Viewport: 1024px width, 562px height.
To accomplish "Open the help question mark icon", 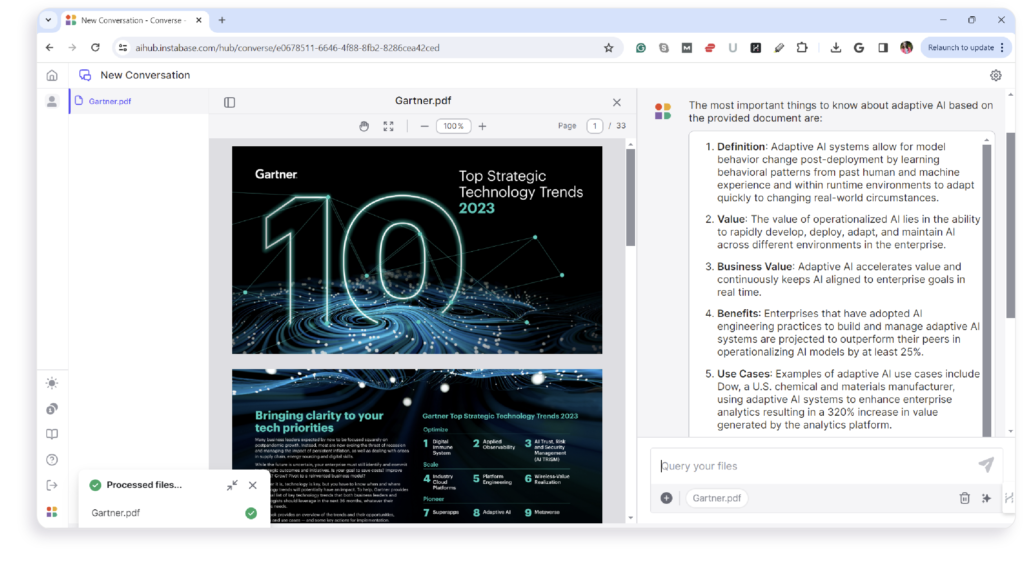I will [x=52, y=460].
